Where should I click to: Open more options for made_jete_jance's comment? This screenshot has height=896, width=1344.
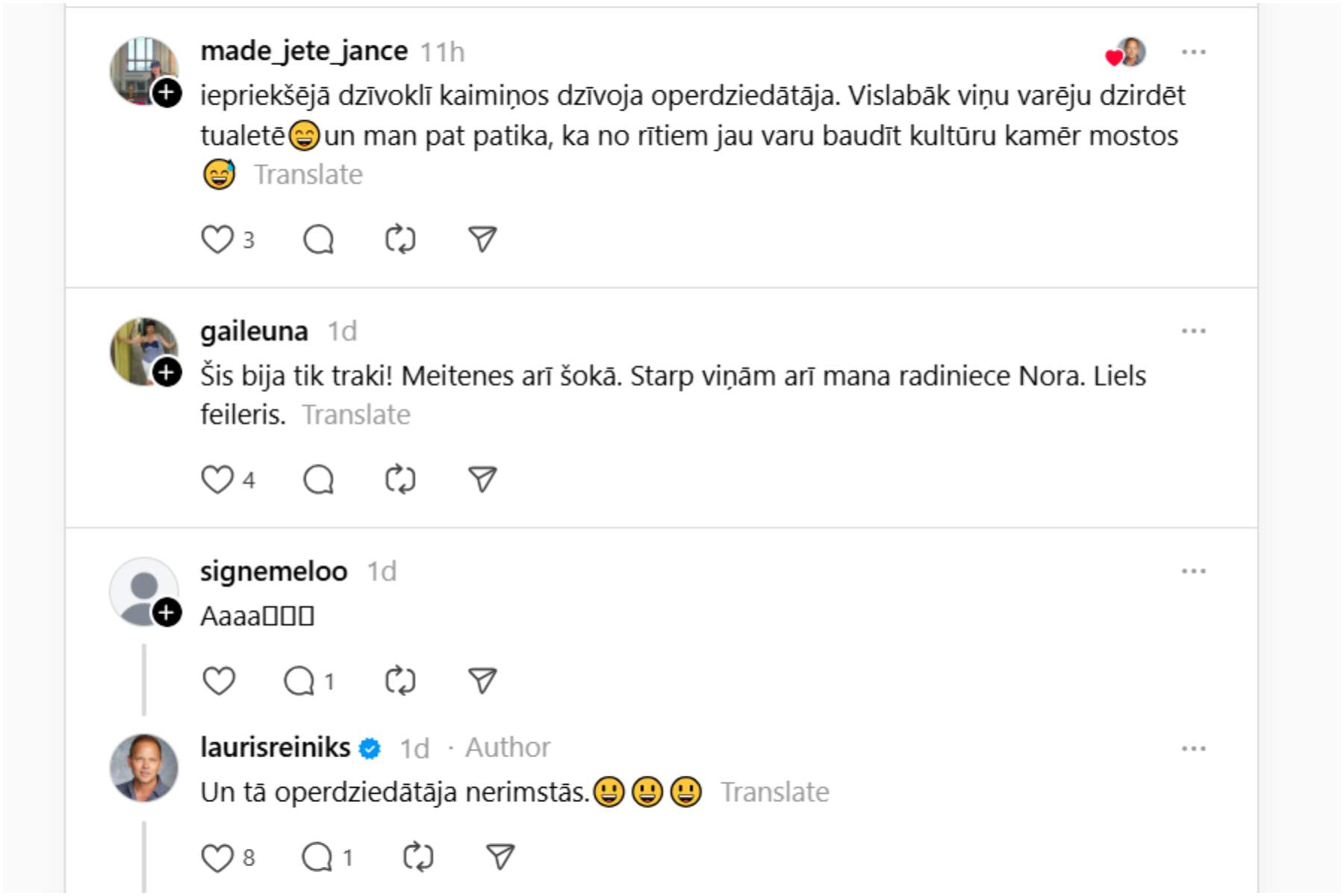point(1193,52)
